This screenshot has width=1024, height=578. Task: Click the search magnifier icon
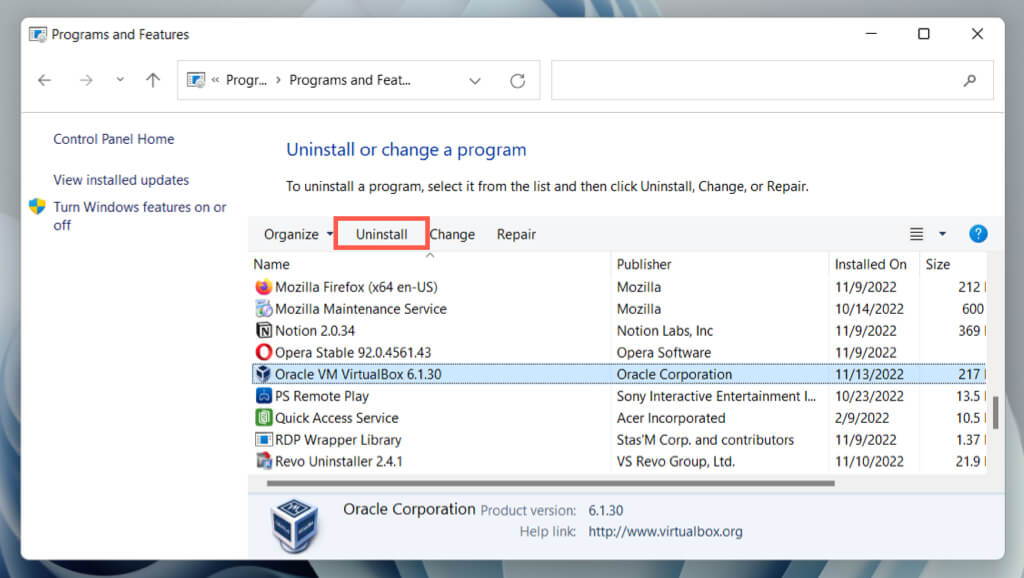click(970, 80)
